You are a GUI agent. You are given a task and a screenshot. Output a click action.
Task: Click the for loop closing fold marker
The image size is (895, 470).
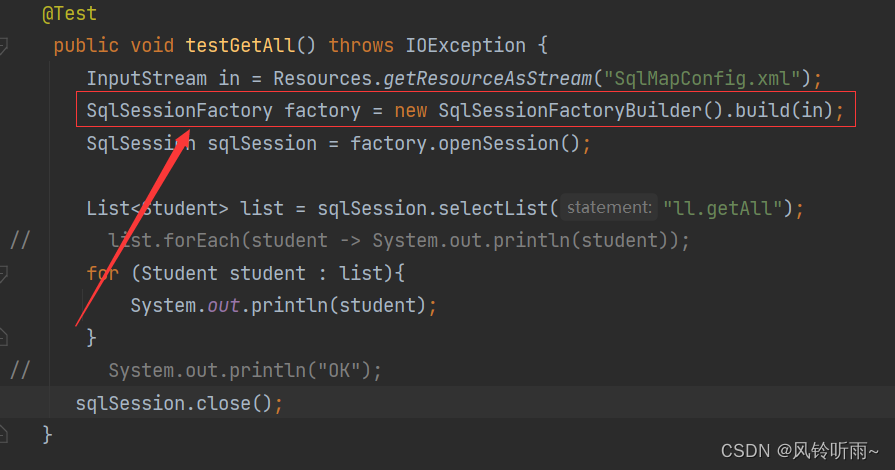pos(4,338)
